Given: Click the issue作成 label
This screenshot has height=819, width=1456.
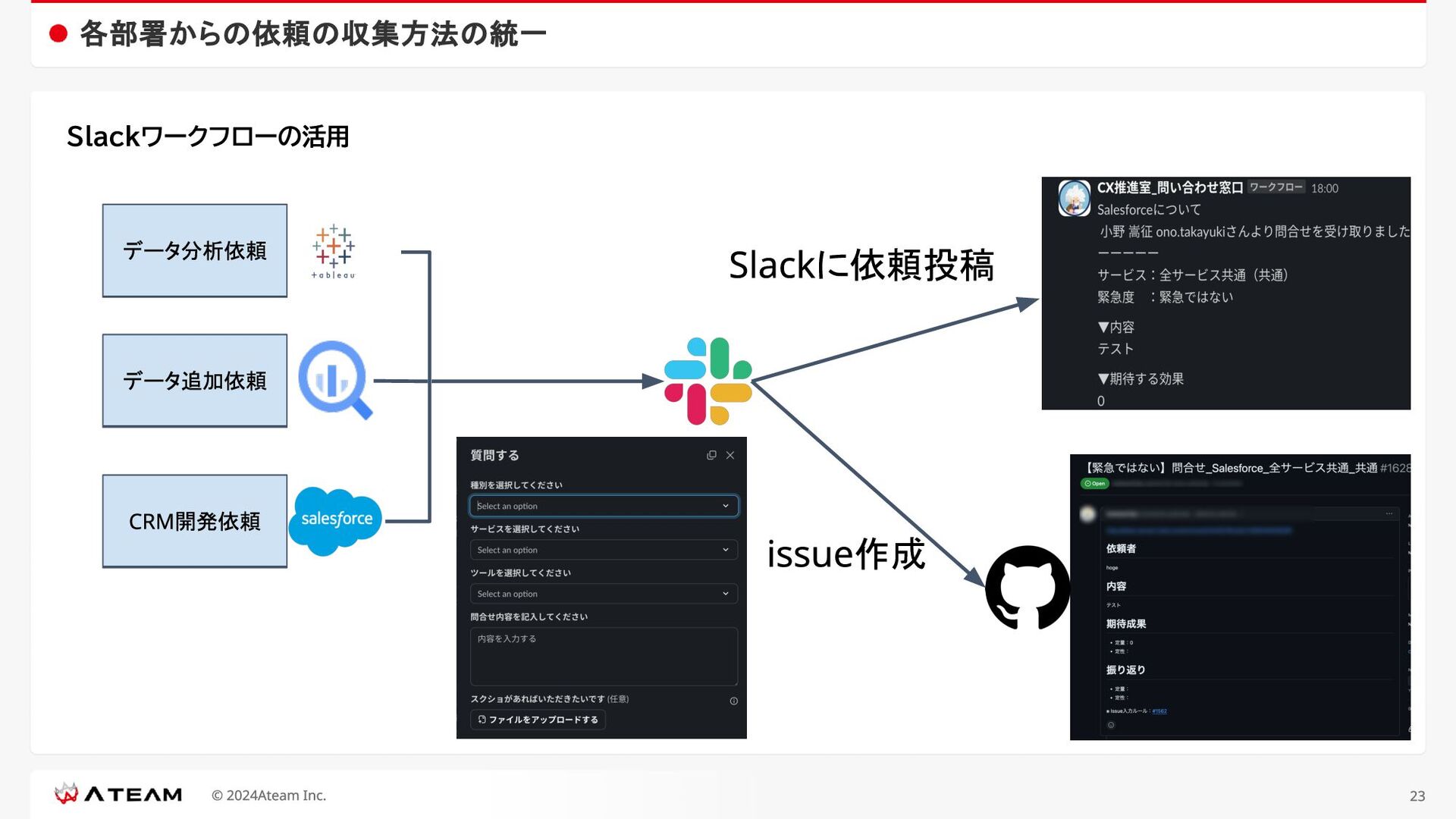Looking at the screenshot, I should click(846, 554).
